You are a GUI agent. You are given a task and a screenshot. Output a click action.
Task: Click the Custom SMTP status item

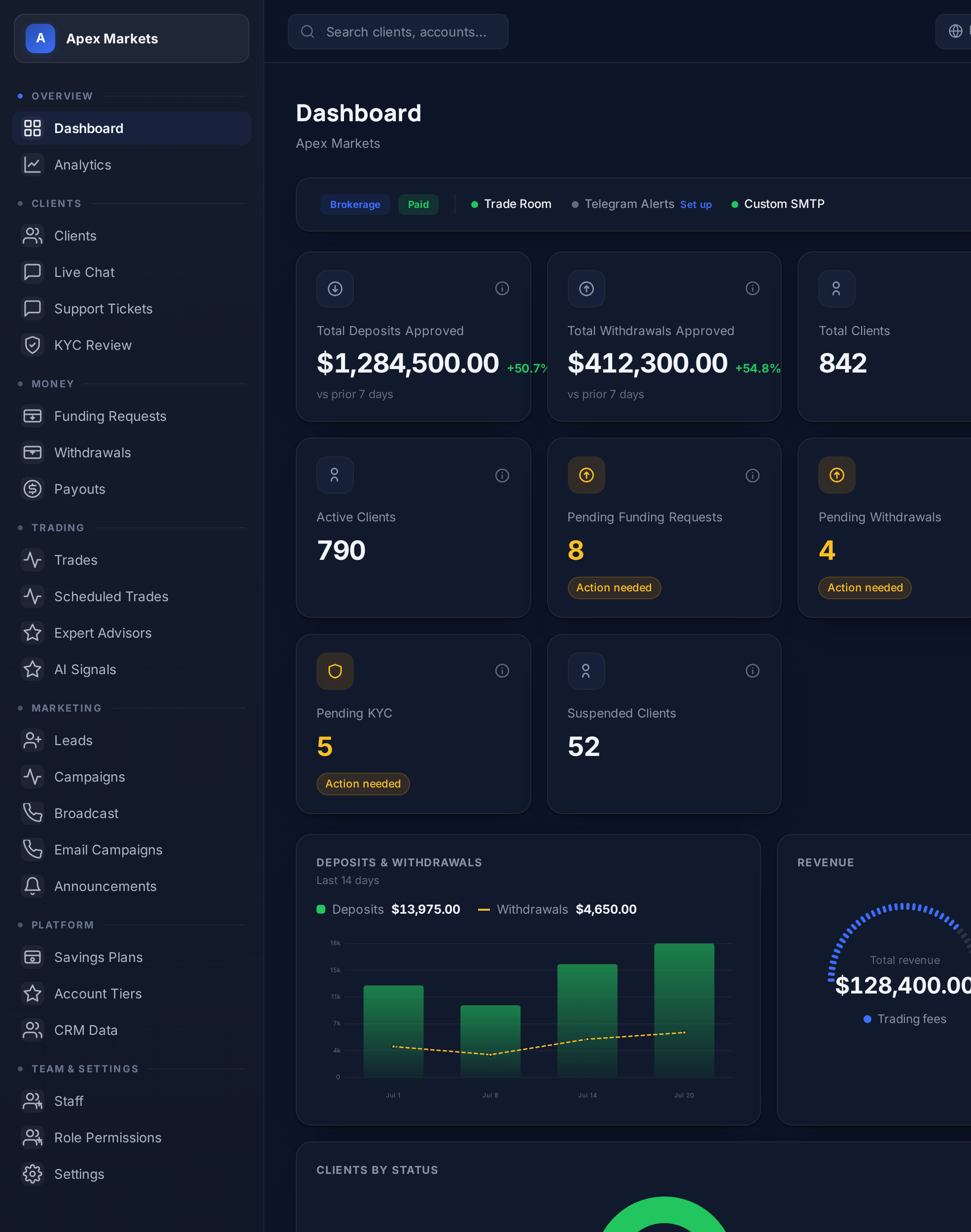click(x=777, y=204)
